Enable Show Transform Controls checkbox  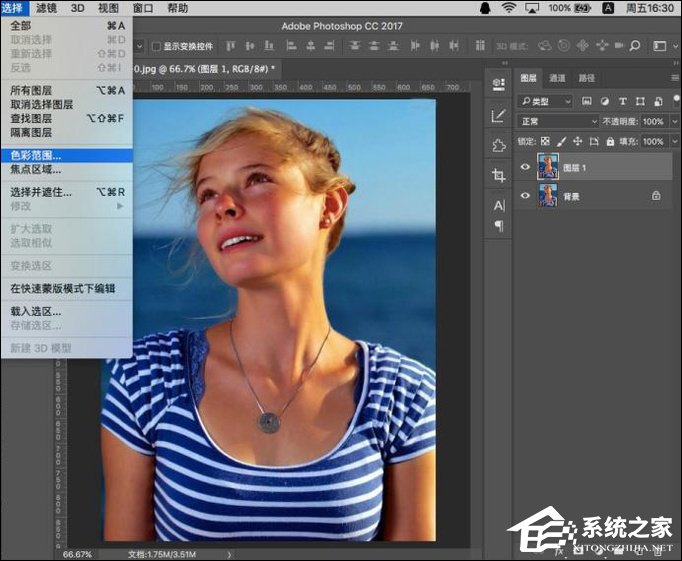(156, 46)
